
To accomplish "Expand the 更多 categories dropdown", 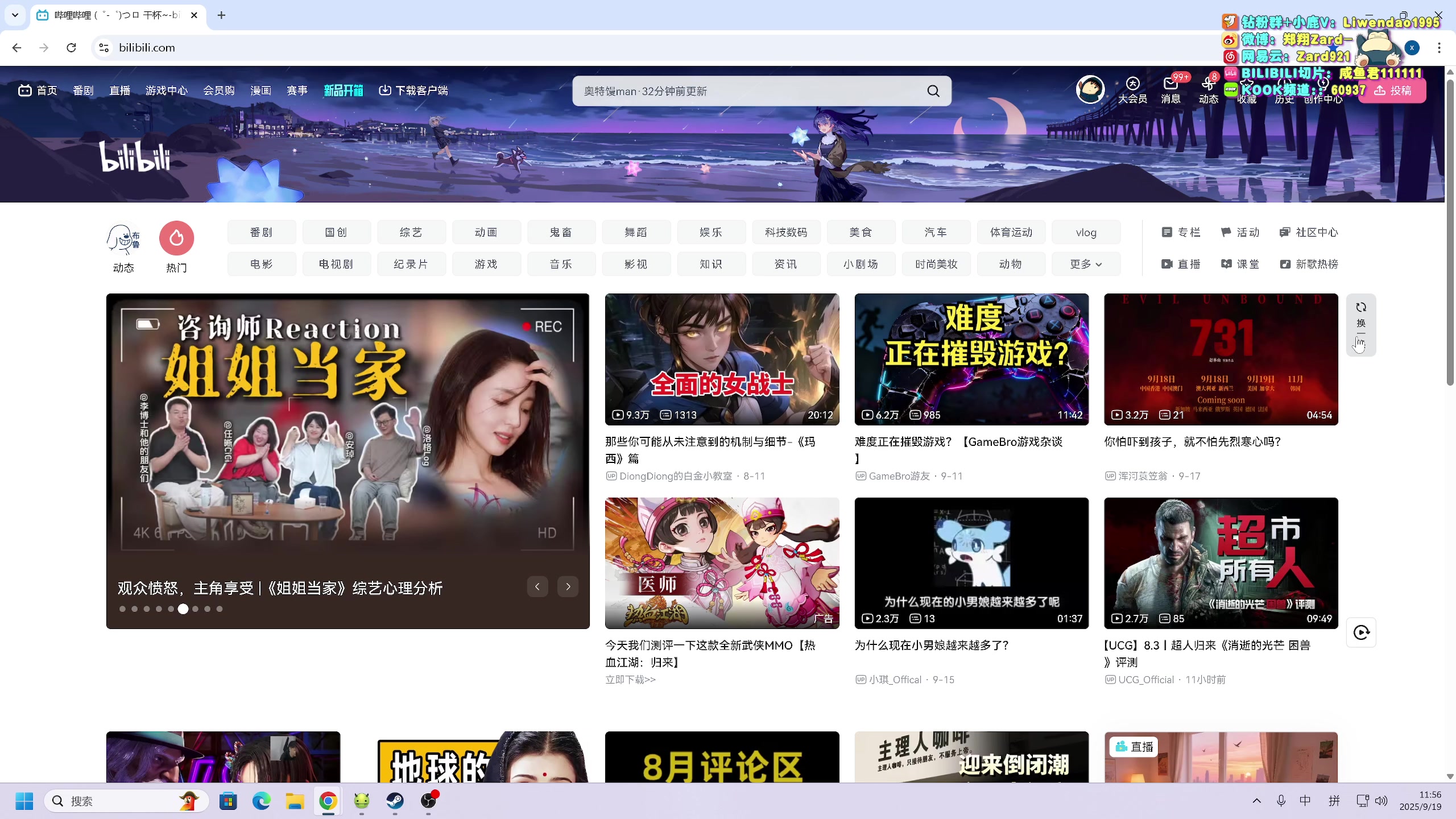I will coord(1086,264).
